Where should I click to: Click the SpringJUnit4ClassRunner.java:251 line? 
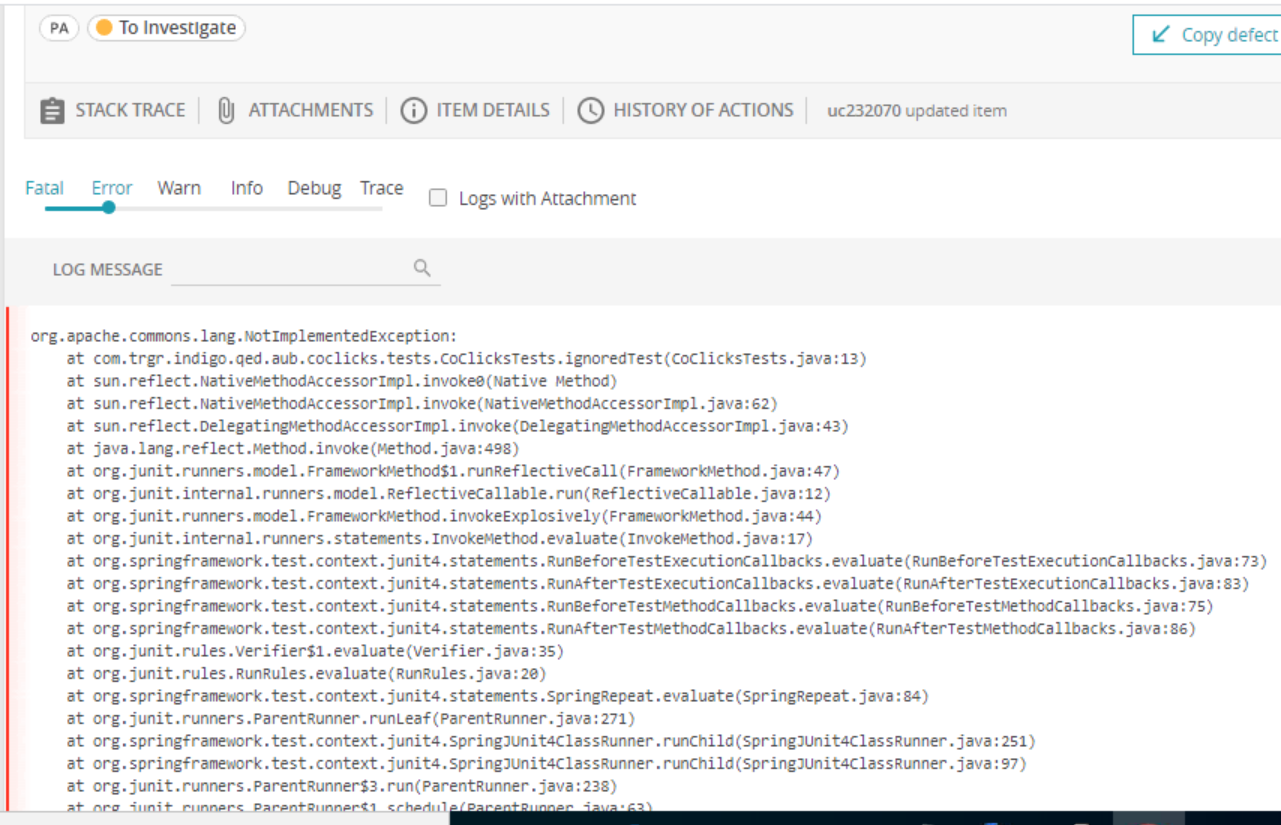(551, 741)
